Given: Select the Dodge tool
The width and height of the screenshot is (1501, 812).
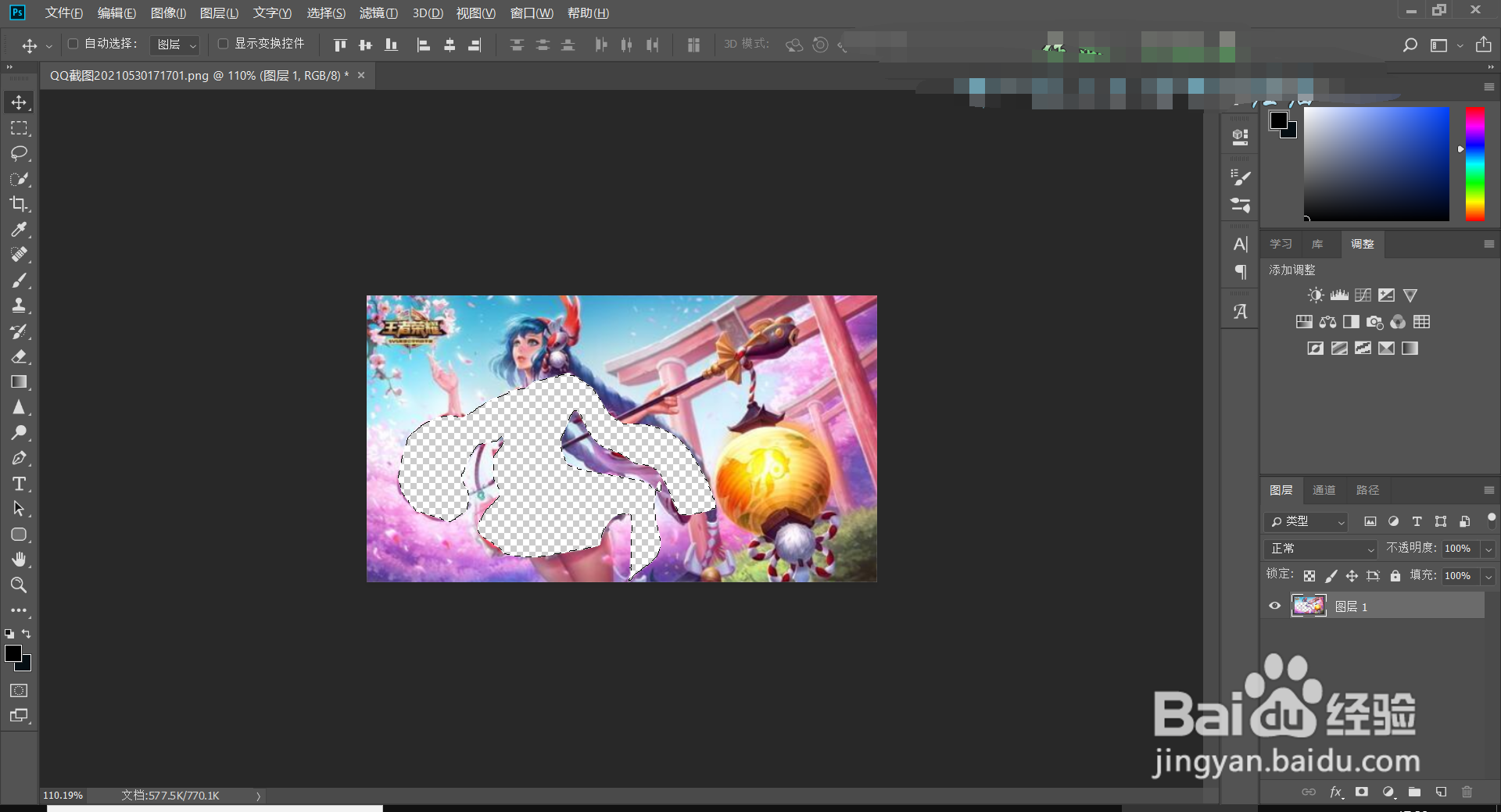Looking at the screenshot, I should 19,433.
